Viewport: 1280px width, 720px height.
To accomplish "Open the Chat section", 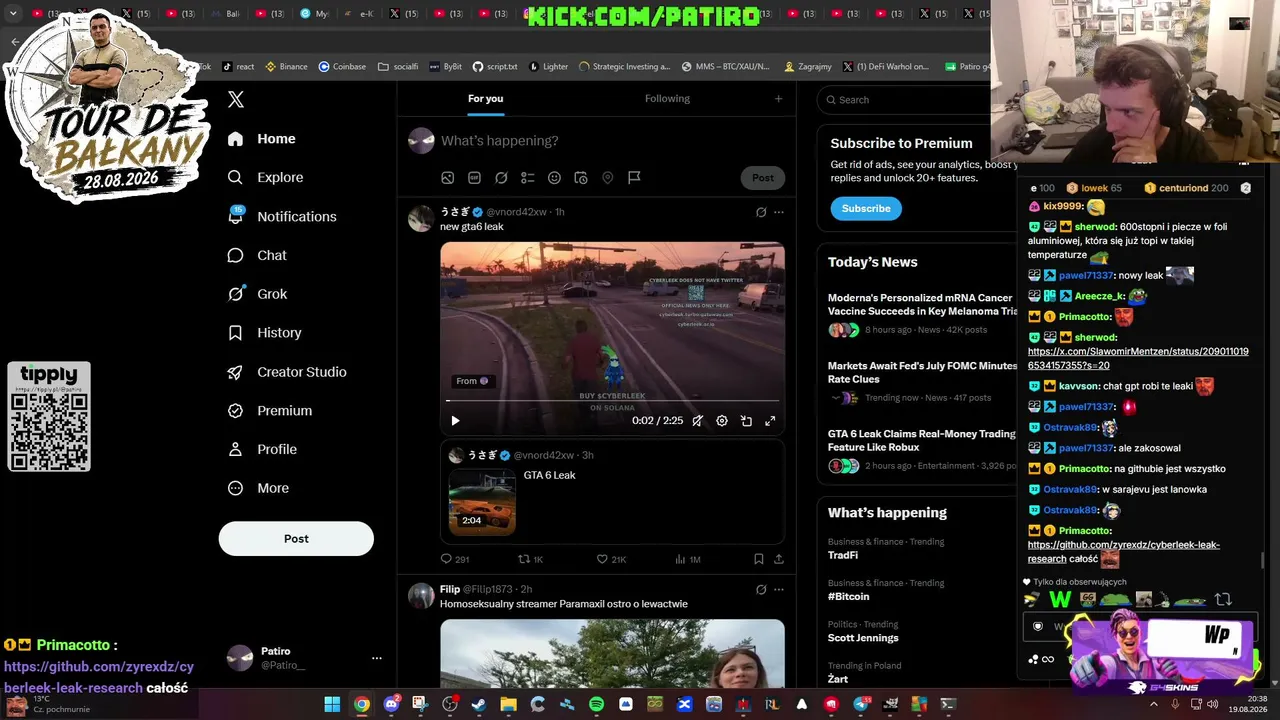I will (x=257, y=255).
